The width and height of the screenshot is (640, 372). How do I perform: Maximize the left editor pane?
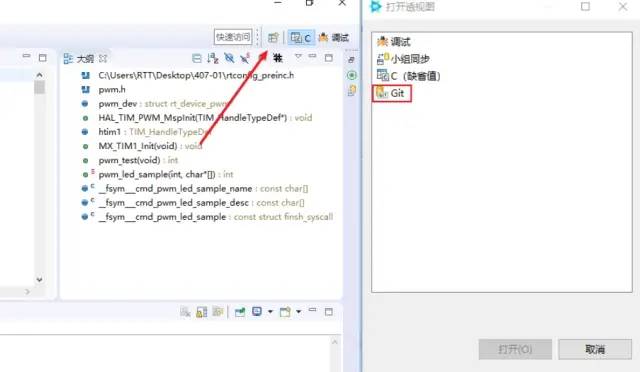(x=42, y=58)
